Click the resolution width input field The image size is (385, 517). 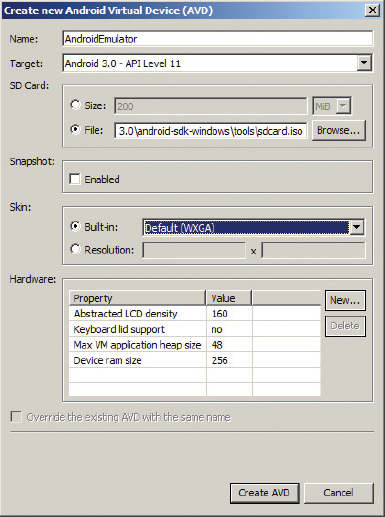click(194, 250)
